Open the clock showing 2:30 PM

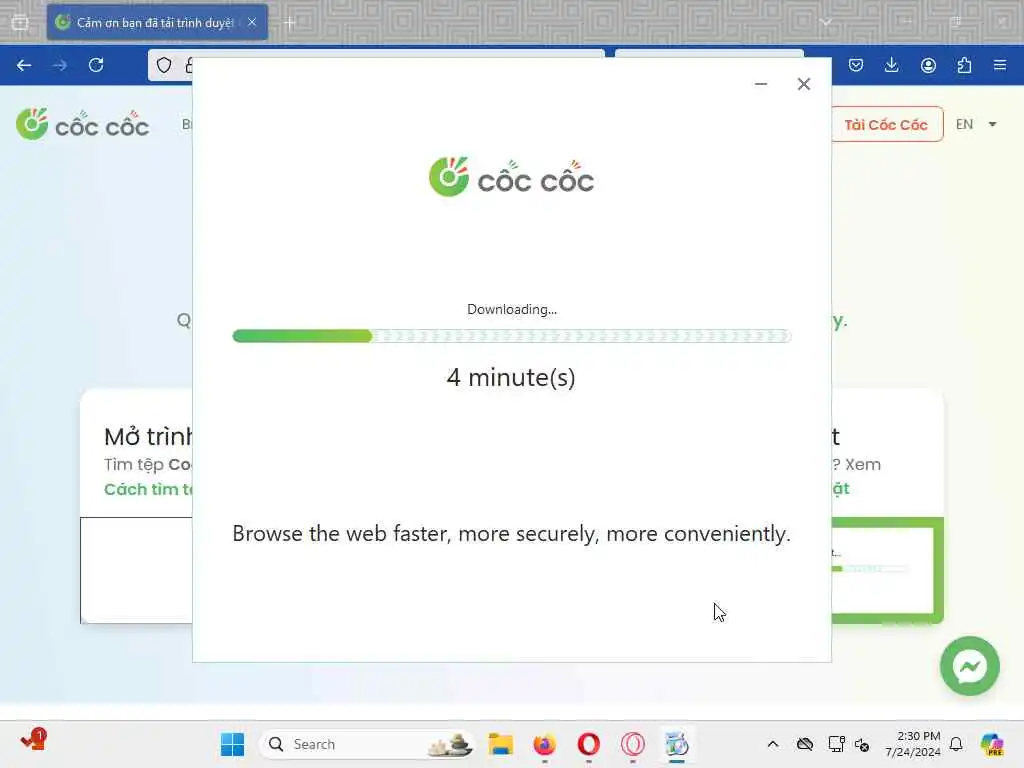coord(912,744)
